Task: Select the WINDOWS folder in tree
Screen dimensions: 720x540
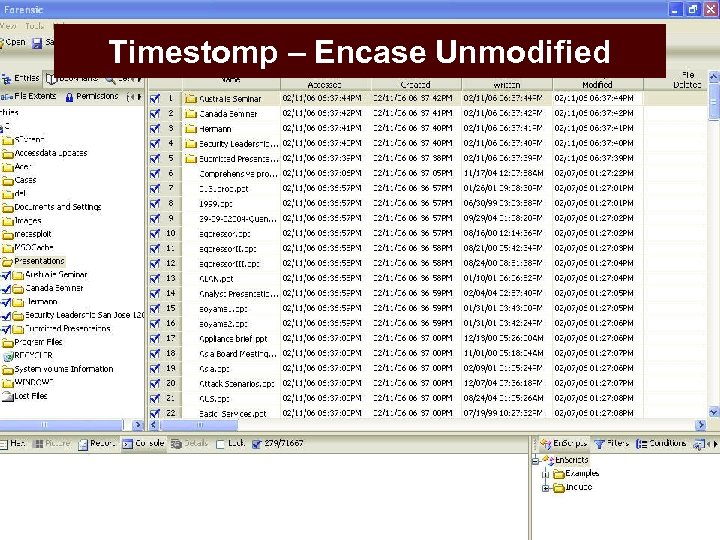Action: click(x=34, y=382)
